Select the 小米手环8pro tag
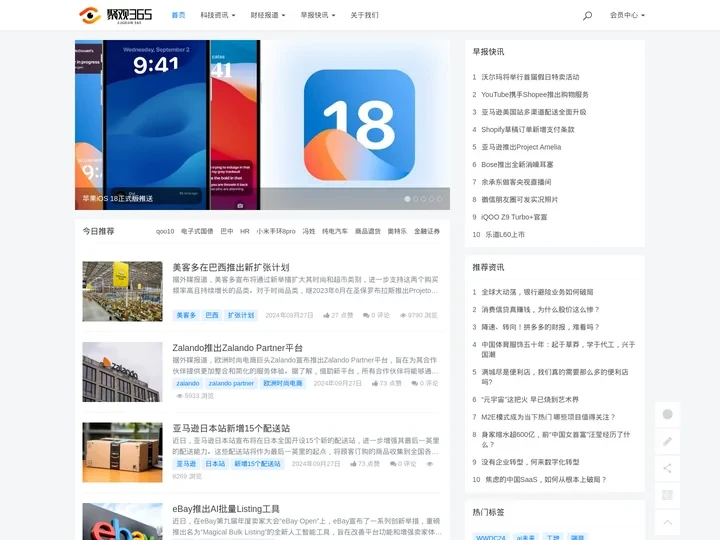This screenshot has height=540, width=720. tap(276, 231)
